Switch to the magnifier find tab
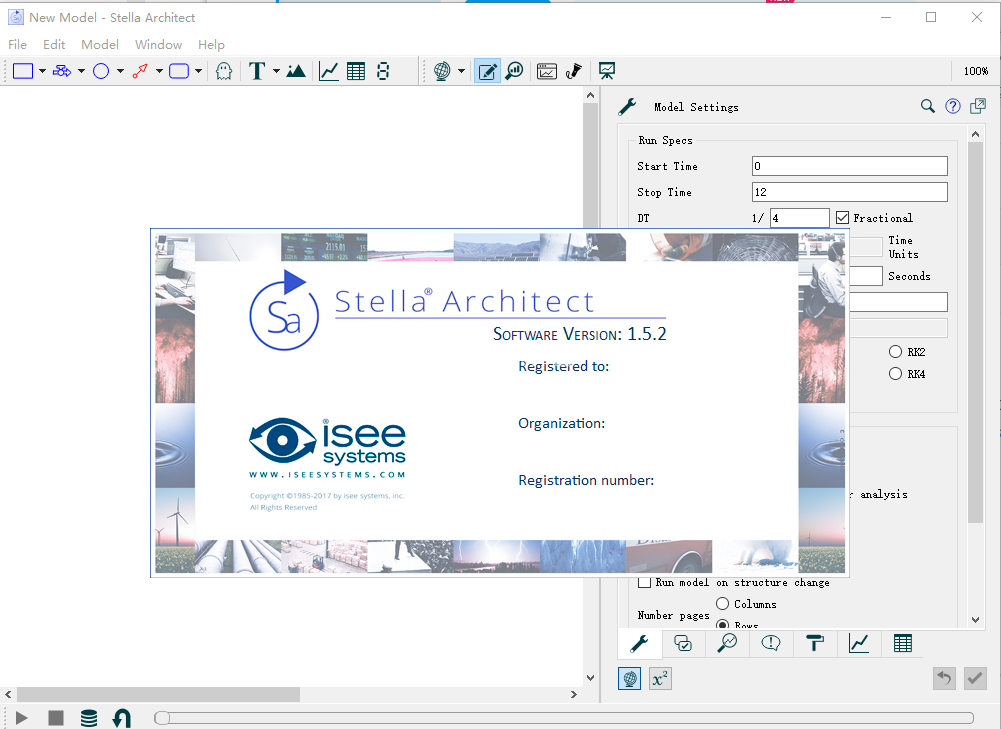1001x729 pixels. 727,643
